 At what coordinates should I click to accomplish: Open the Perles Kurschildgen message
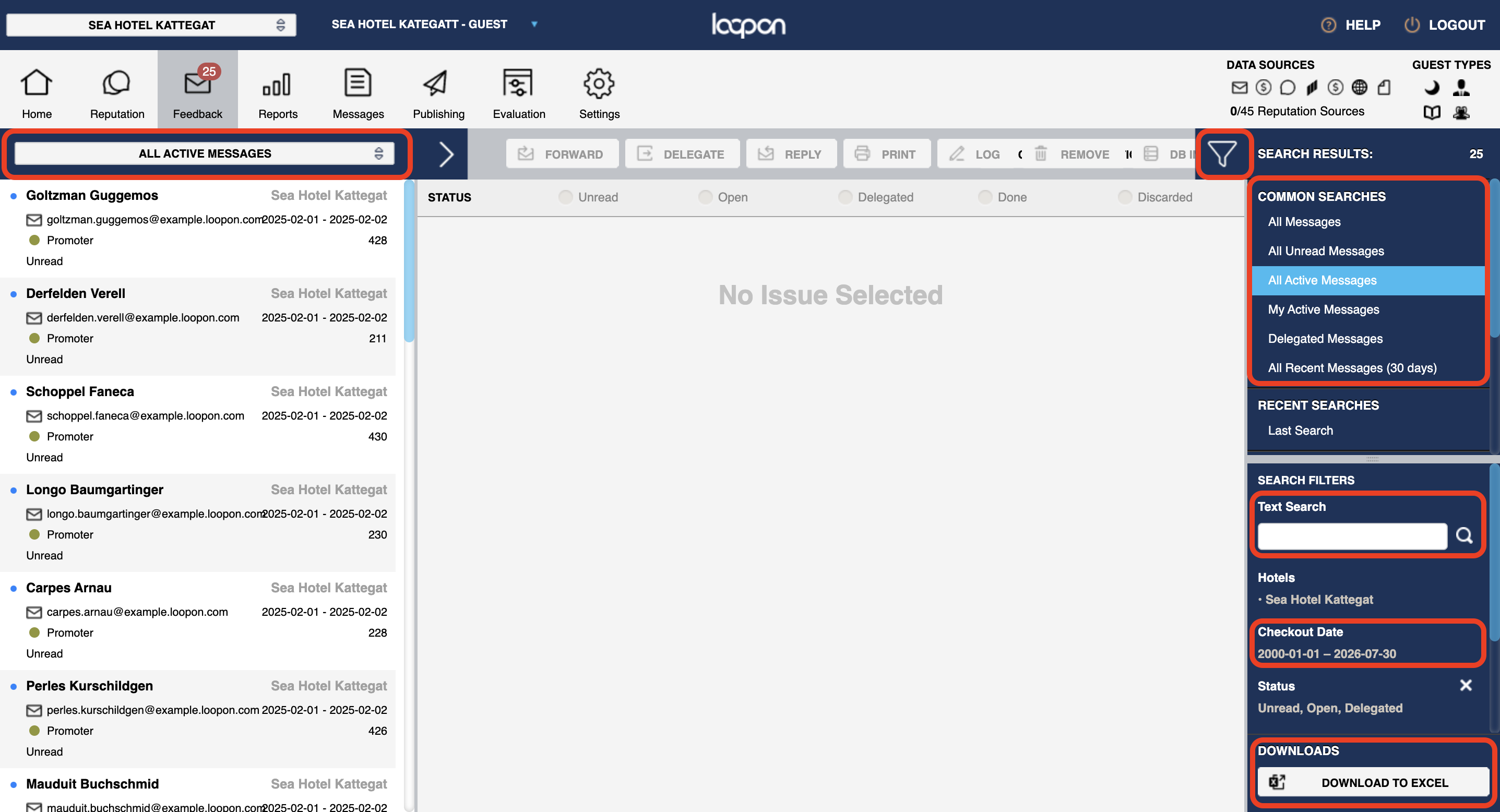pos(198,719)
